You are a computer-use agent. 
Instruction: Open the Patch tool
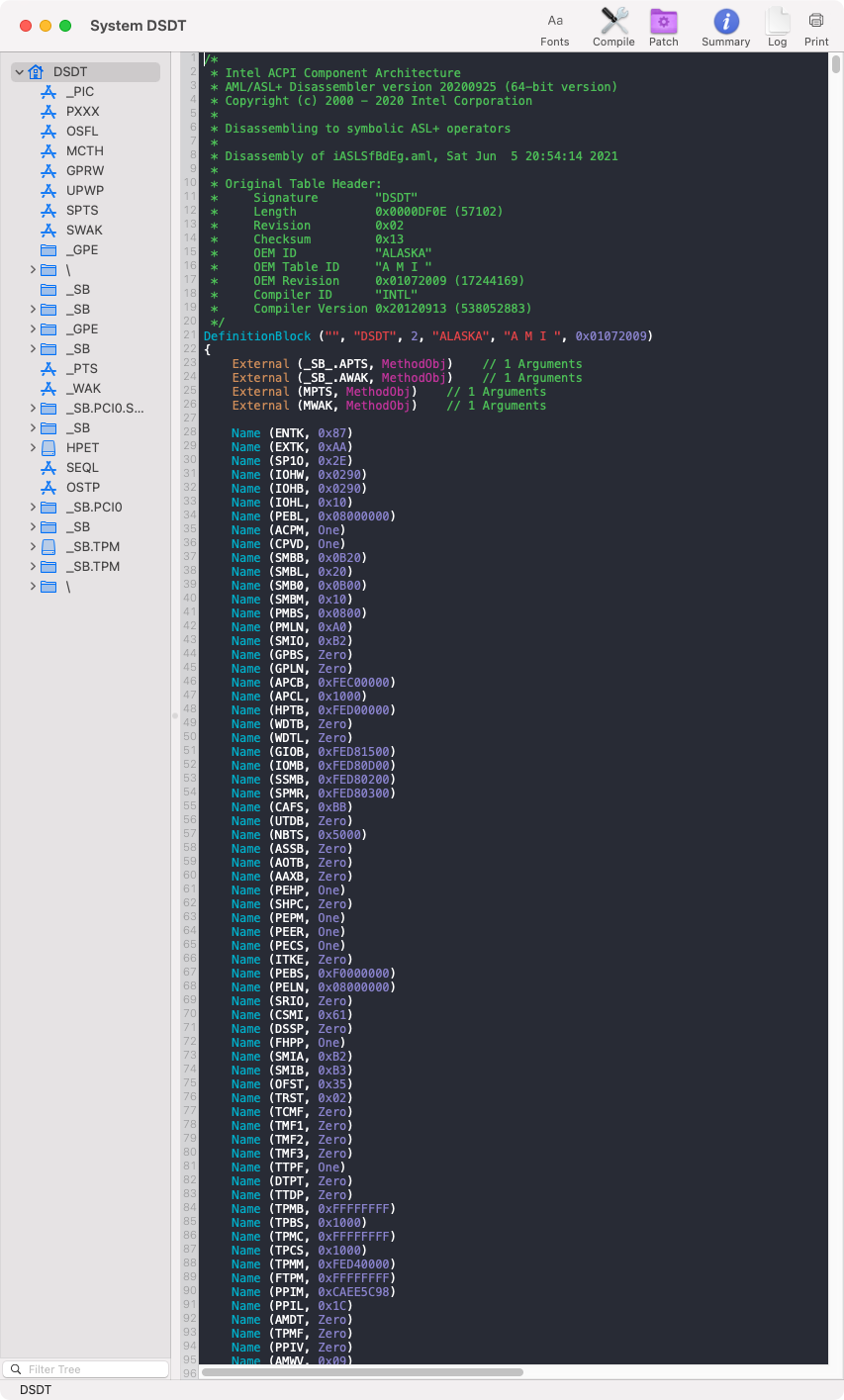pyautogui.click(x=663, y=28)
